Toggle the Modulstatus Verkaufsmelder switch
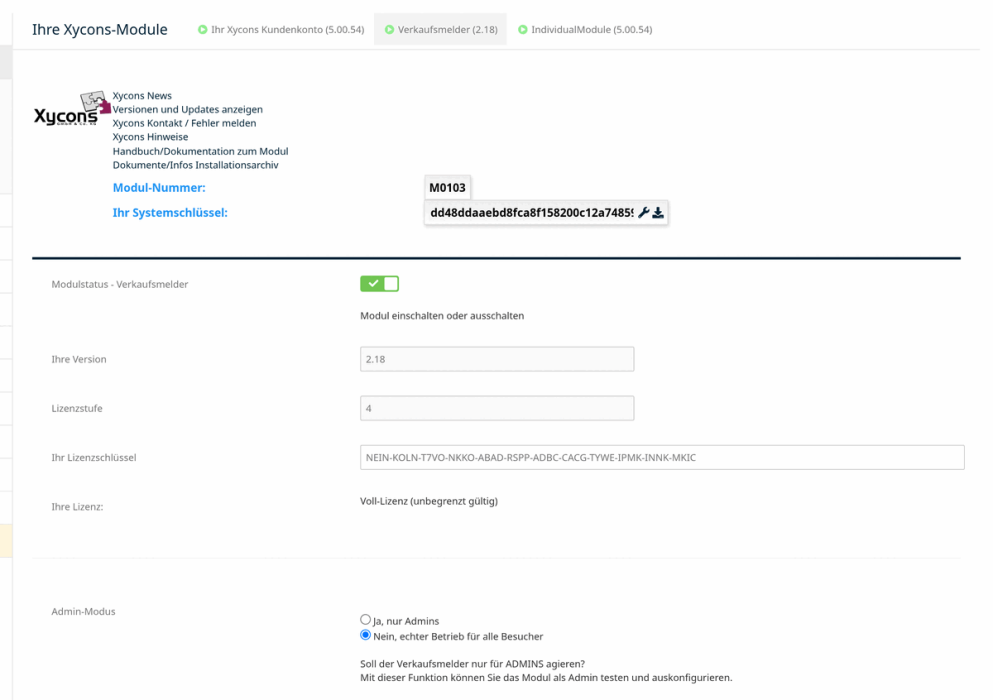The height and width of the screenshot is (700, 993). [379, 284]
